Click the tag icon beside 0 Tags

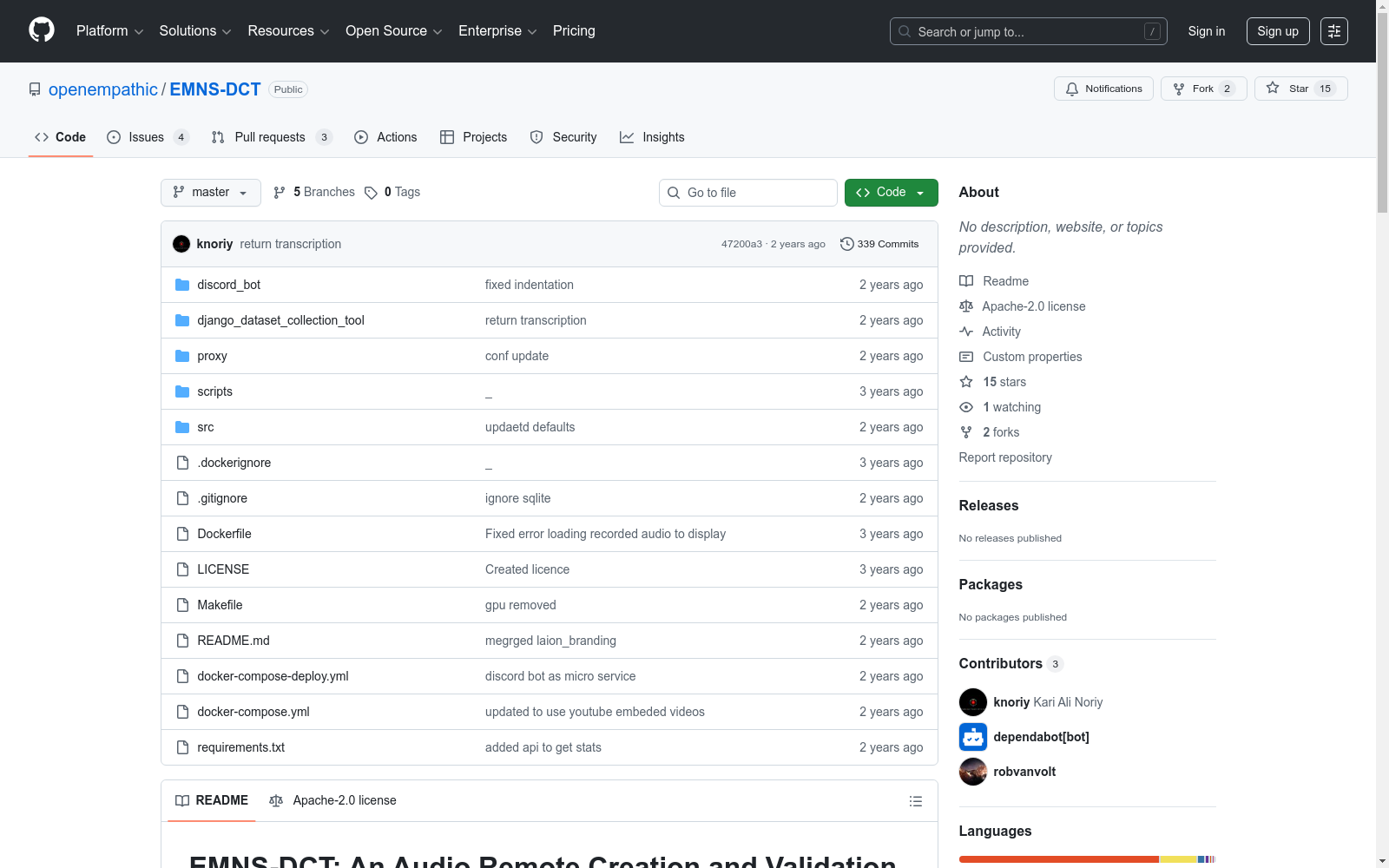coord(371,193)
